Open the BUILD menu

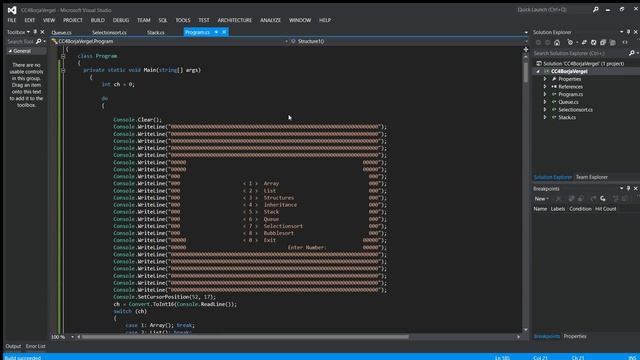98,20
